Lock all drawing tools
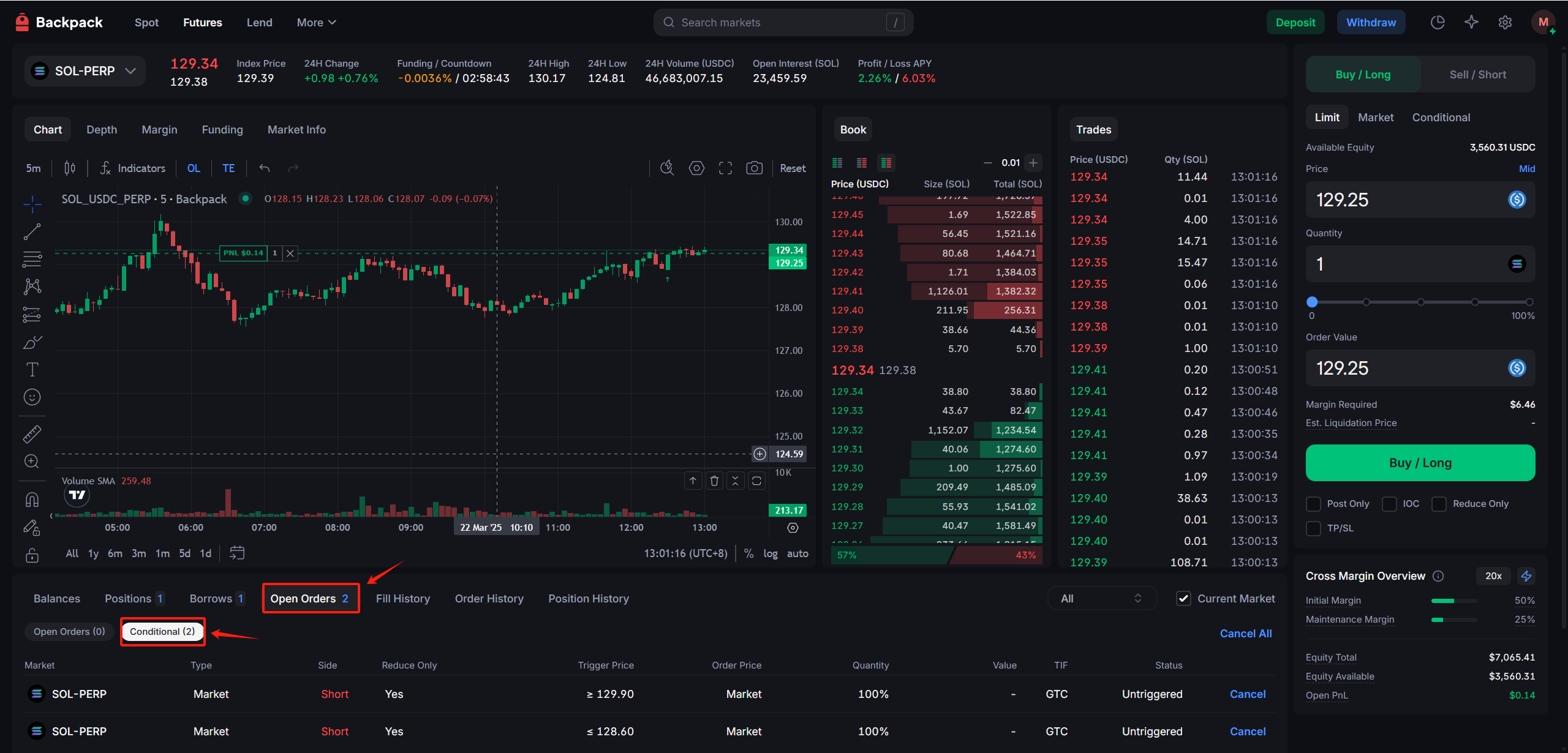Image resolution: width=1568 pixels, height=753 pixels. point(32,555)
